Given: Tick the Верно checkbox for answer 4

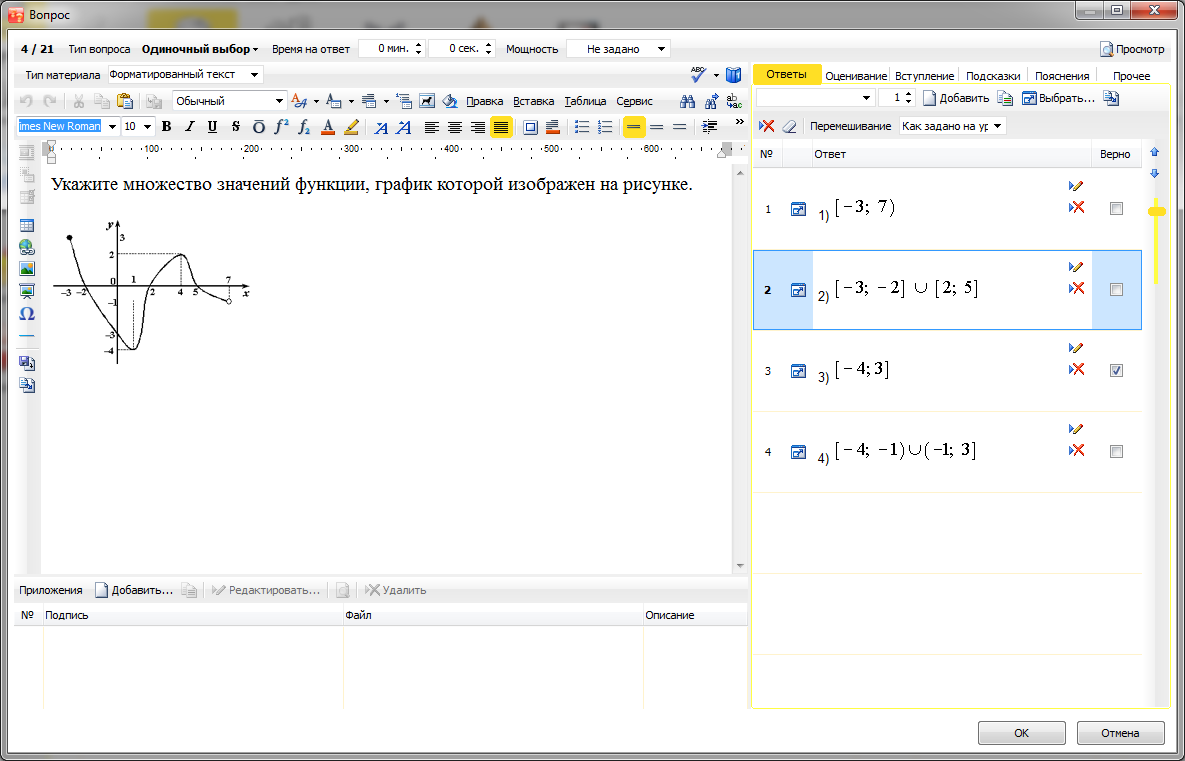Looking at the screenshot, I should [1116, 452].
